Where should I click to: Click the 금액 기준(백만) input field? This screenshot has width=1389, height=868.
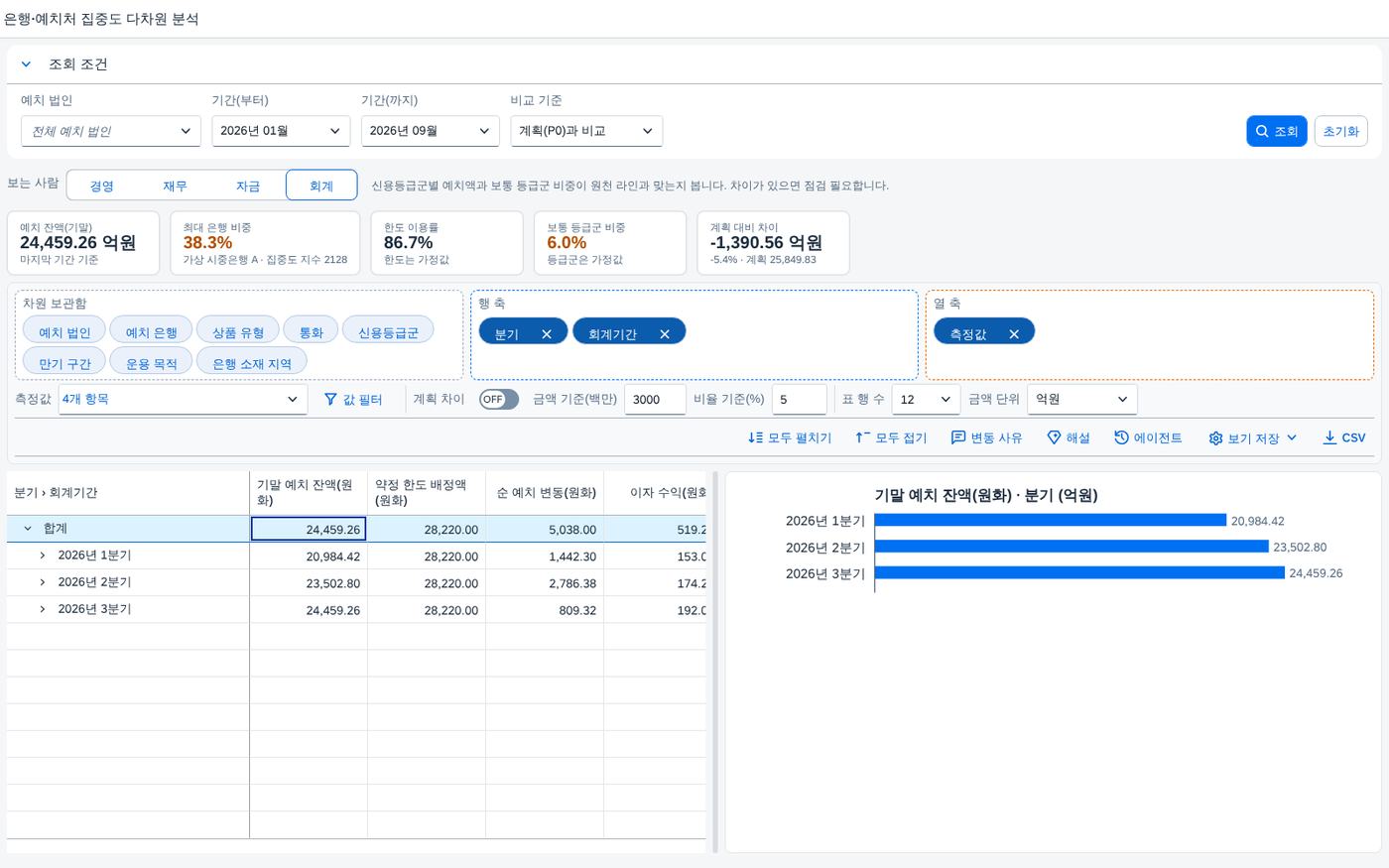click(655, 399)
